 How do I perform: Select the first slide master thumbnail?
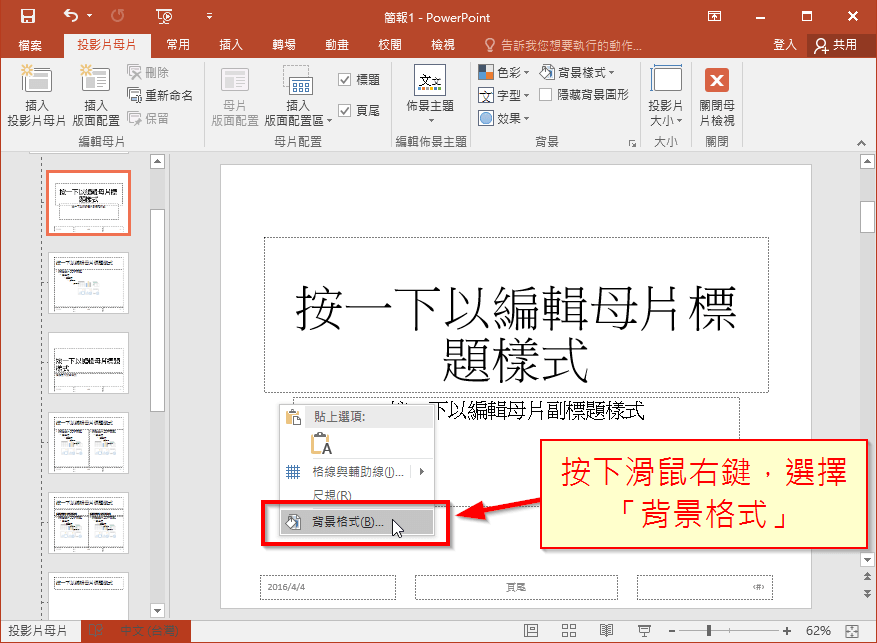pyautogui.click(x=88, y=202)
